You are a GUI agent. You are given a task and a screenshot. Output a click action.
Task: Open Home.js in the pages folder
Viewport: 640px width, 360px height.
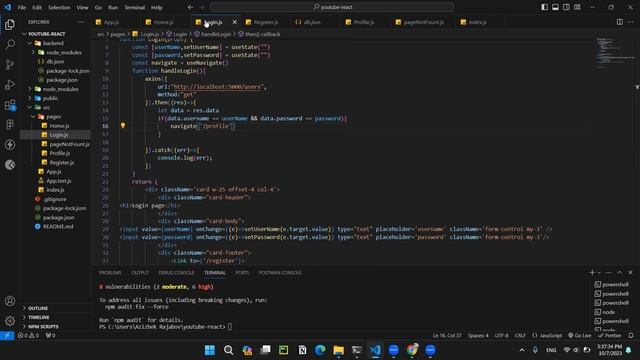59,126
